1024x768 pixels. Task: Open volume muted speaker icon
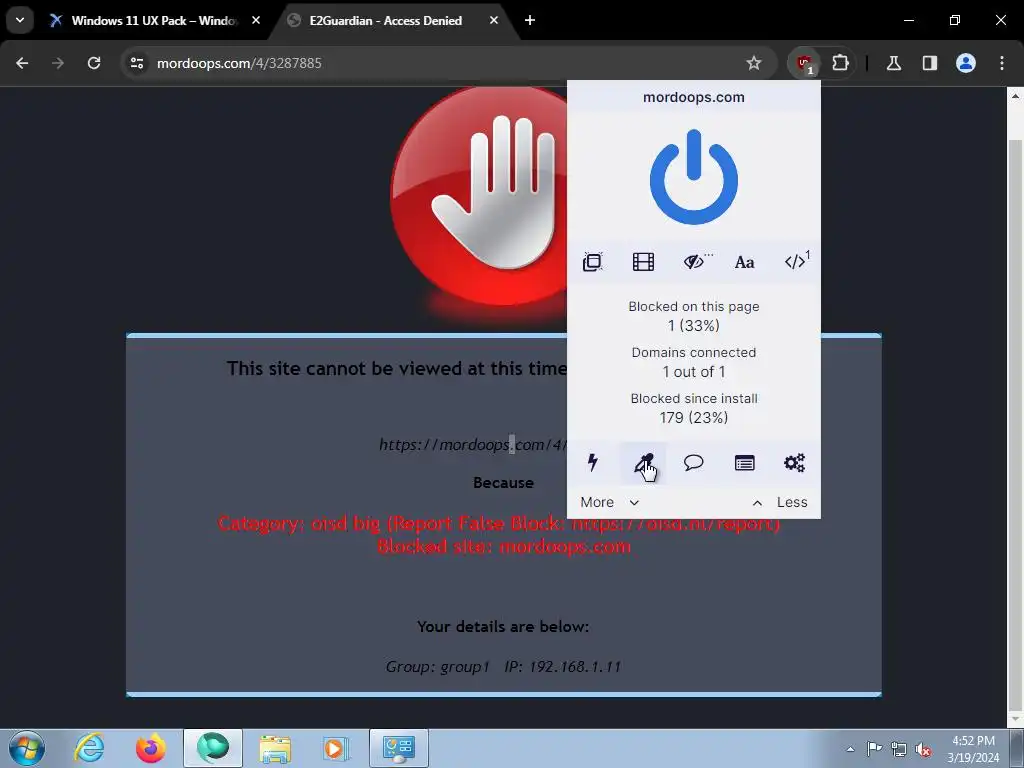coord(923,749)
